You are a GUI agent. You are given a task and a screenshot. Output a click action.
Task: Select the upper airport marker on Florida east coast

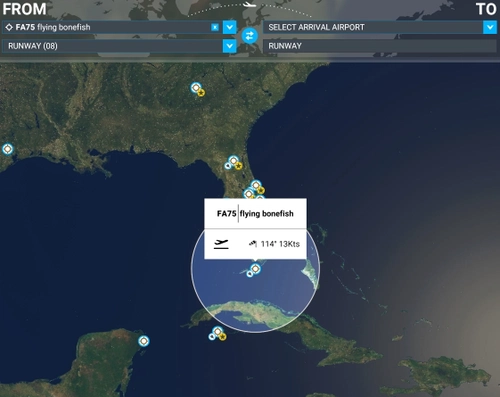256,185
